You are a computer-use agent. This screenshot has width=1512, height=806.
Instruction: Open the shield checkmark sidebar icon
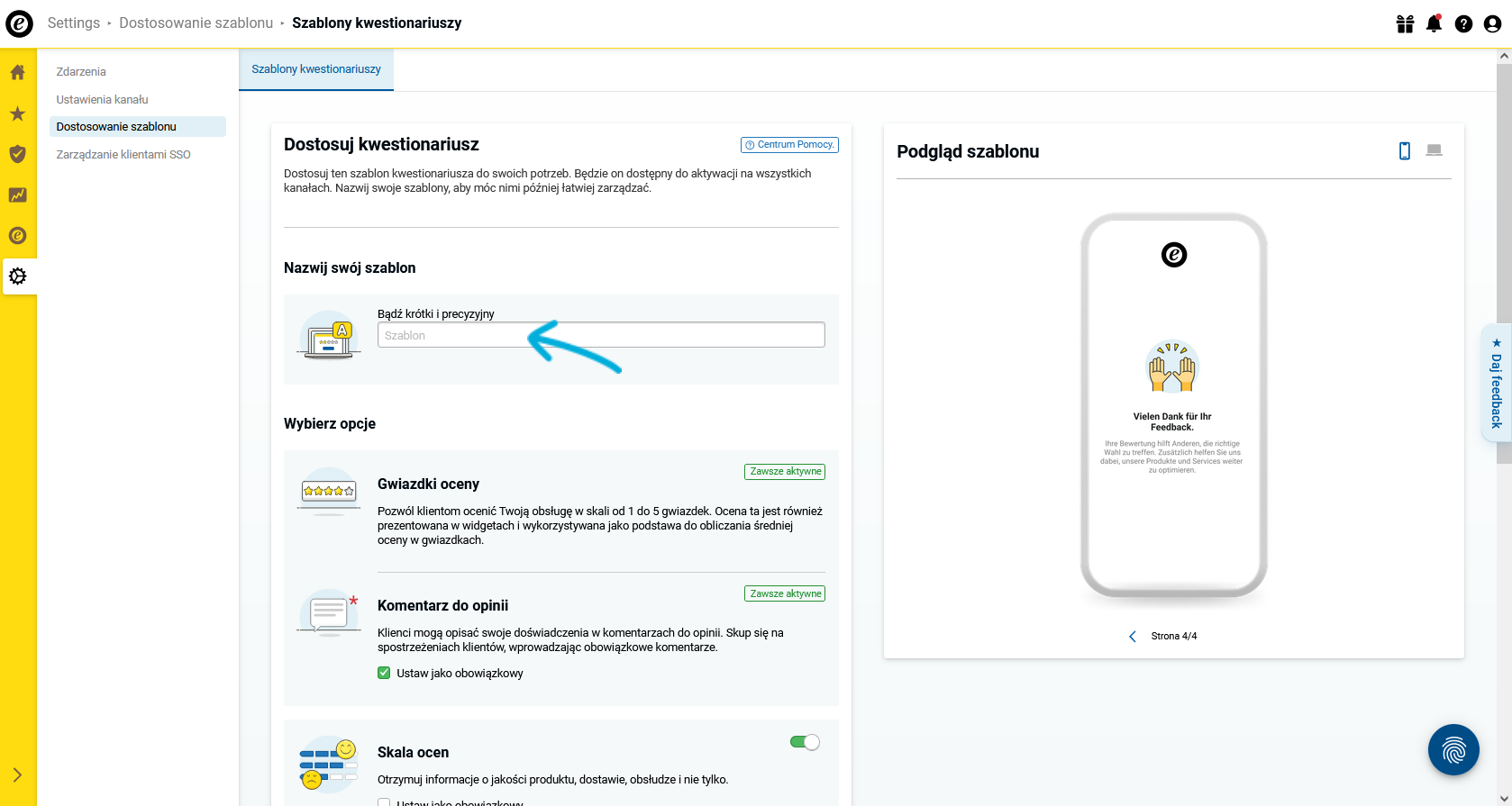pos(17,154)
